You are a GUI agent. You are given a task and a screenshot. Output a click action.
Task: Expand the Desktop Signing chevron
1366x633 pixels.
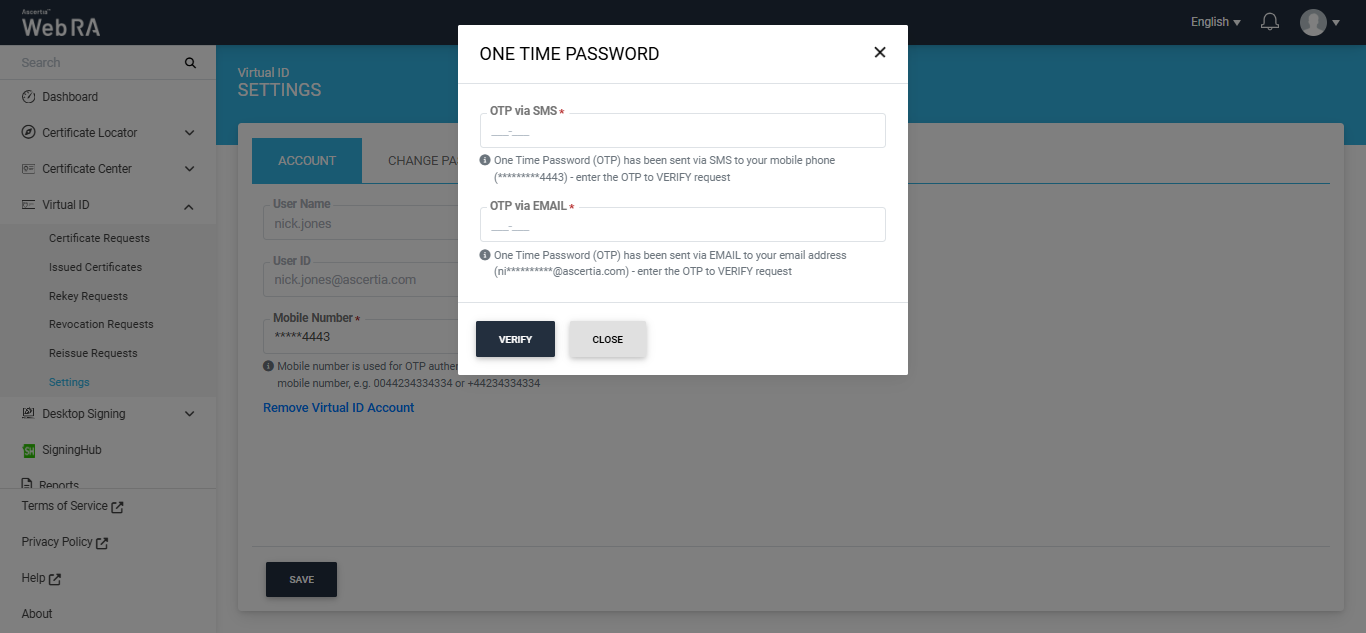[190, 414]
